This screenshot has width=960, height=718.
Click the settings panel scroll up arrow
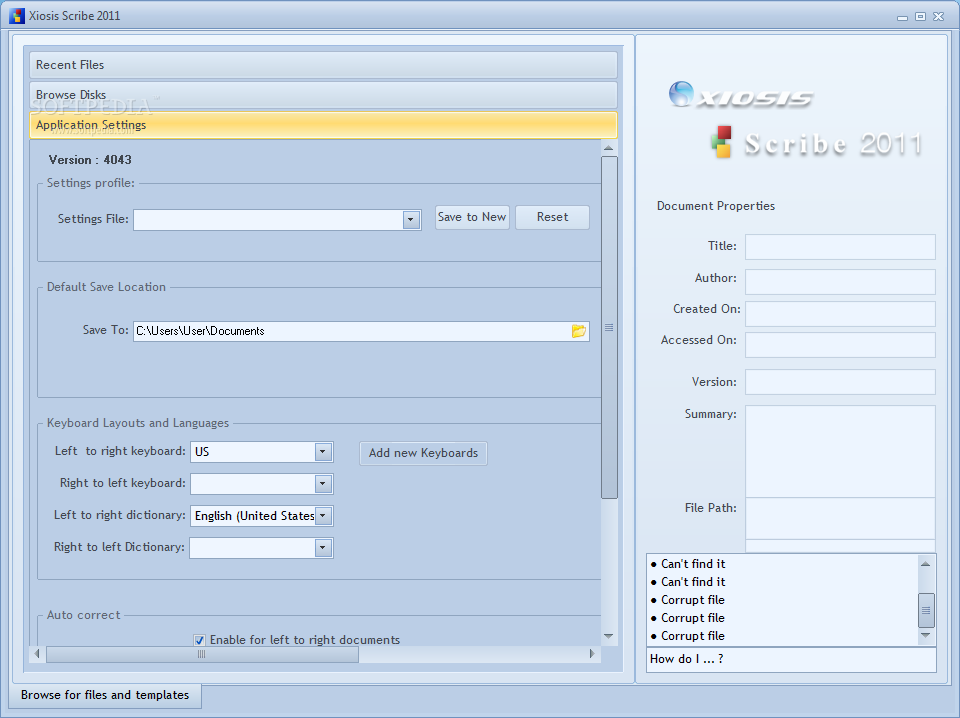[x=609, y=148]
